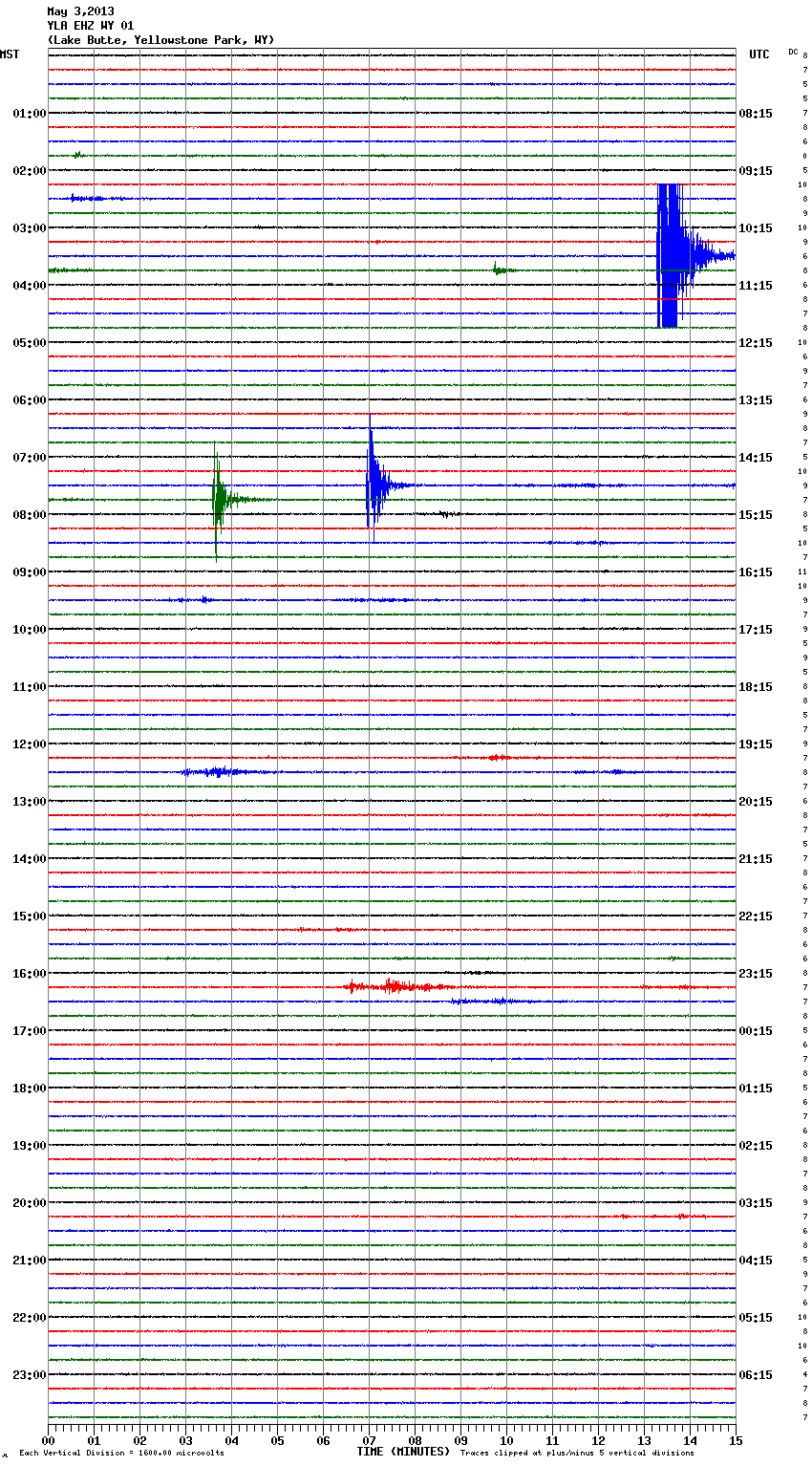Select the 07:00 MST row label
This screenshot has width=812, height=1466.
click(x=29, y=458)
